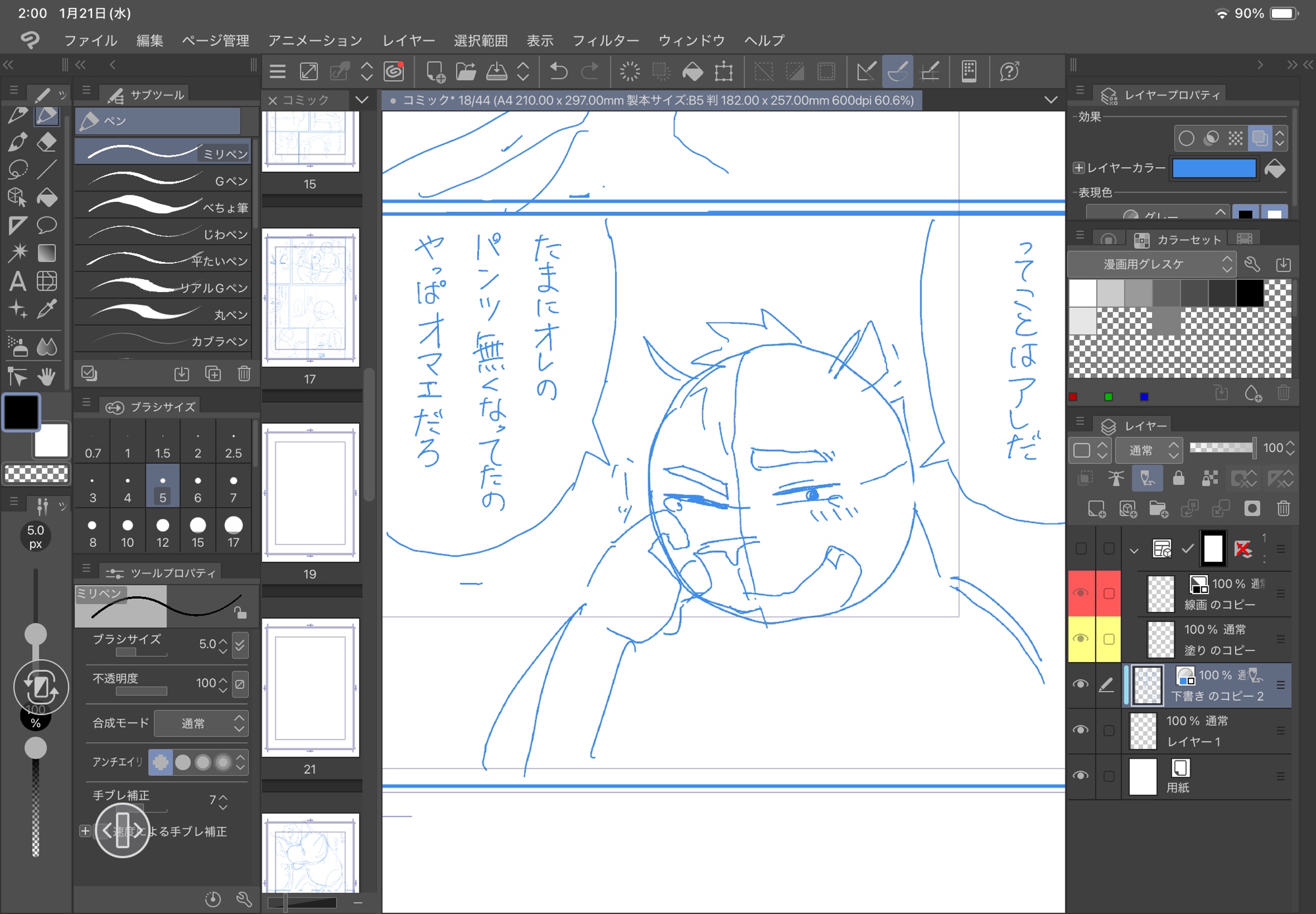Toggle visibility of the 用紙 layer

tap(1080, 776)
